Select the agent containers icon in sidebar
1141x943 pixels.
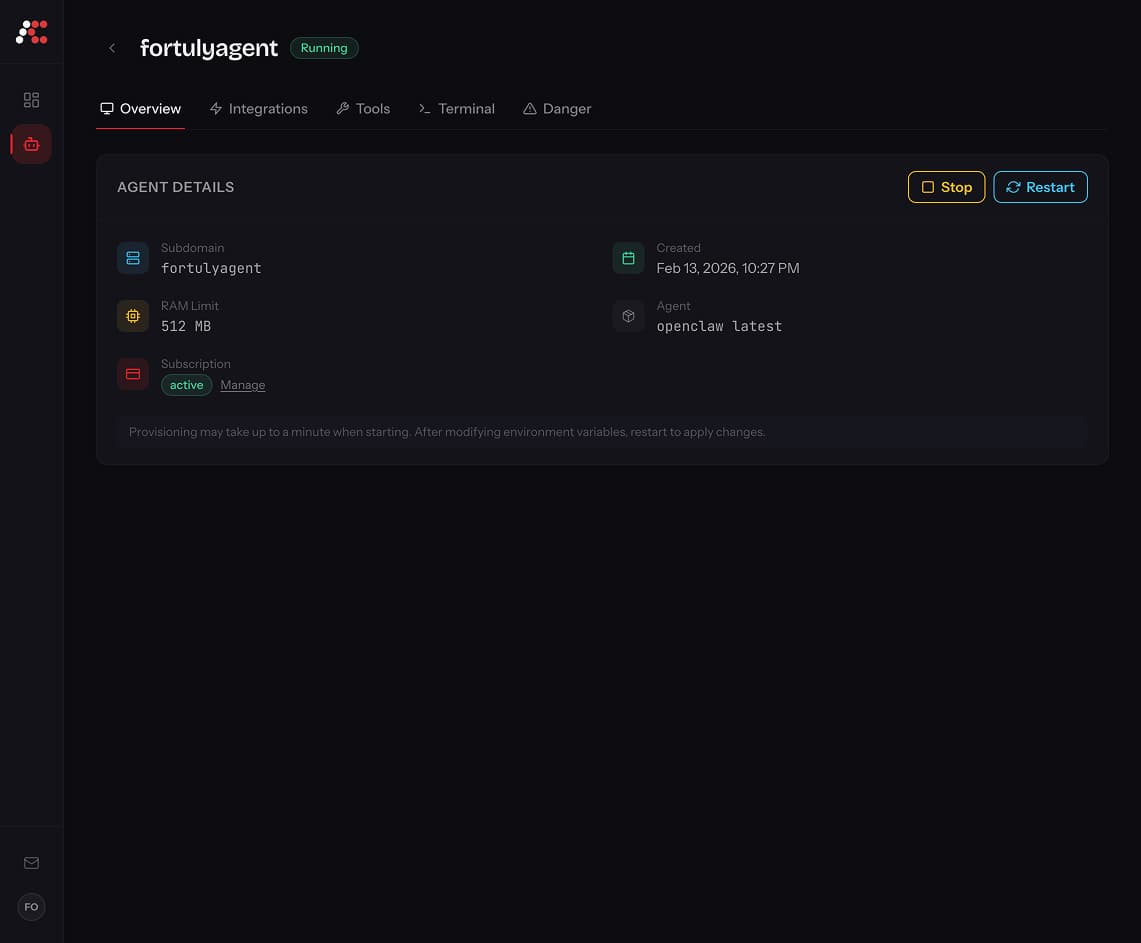(31, 143)
